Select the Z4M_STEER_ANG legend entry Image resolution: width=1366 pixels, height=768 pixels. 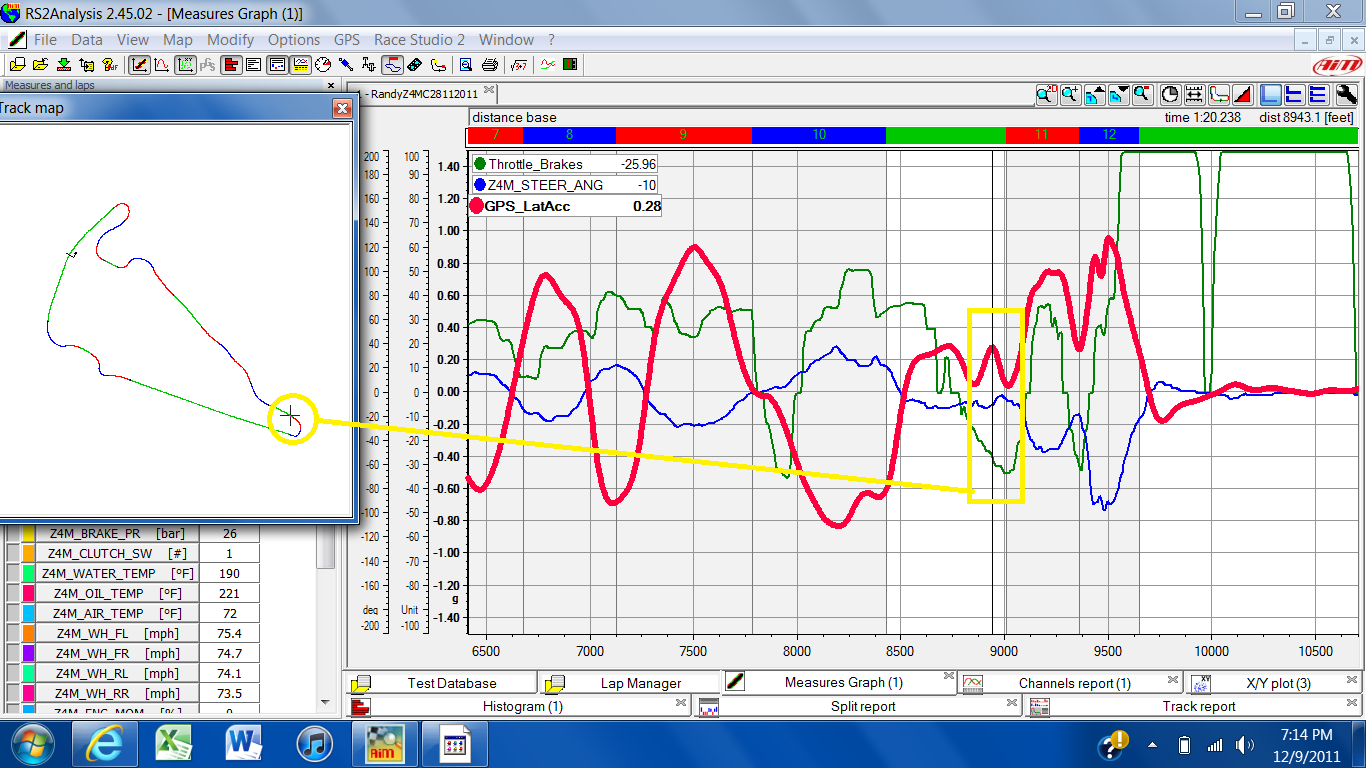coord(565,185)
